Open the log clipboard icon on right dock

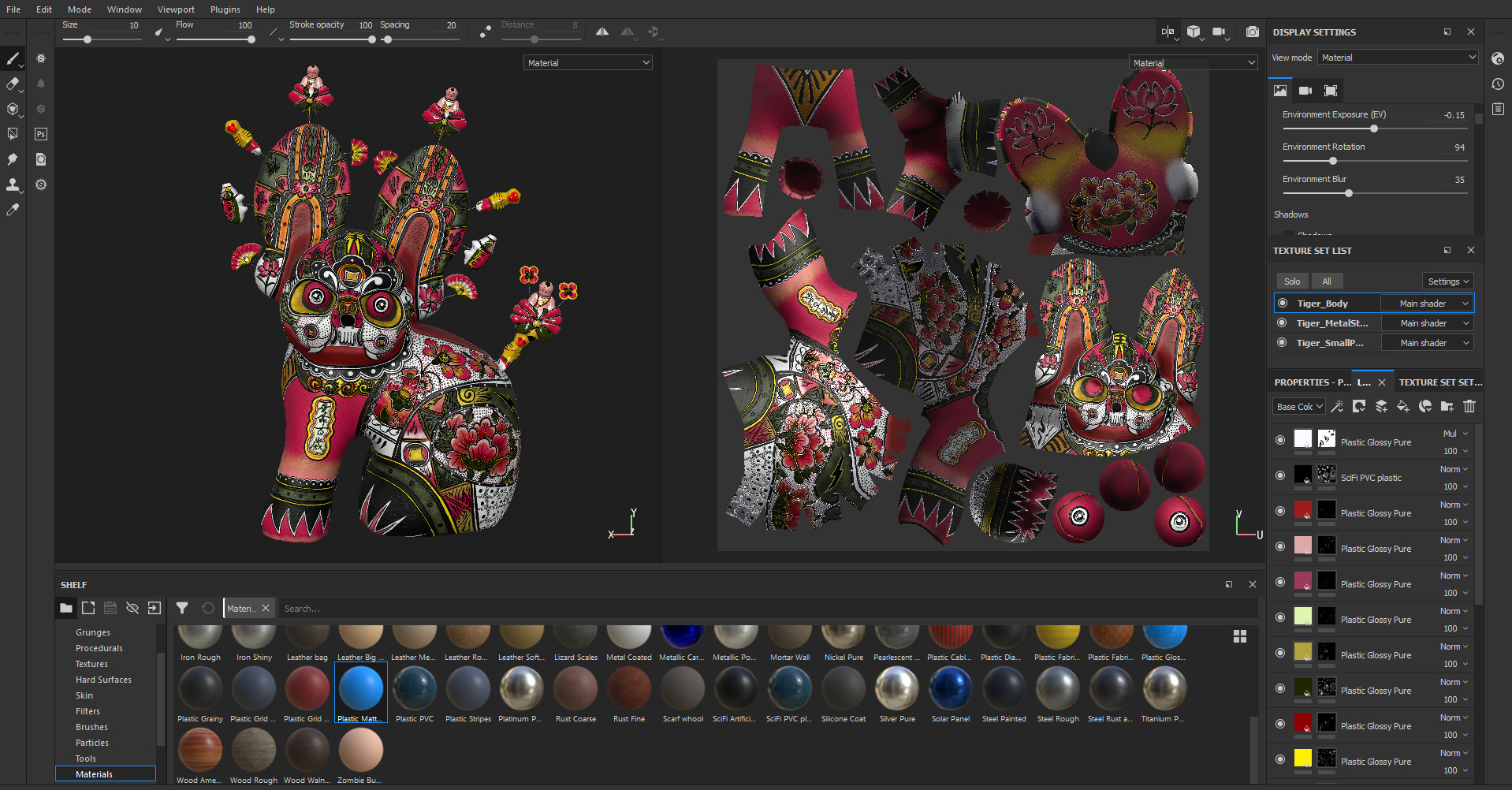1499,109
